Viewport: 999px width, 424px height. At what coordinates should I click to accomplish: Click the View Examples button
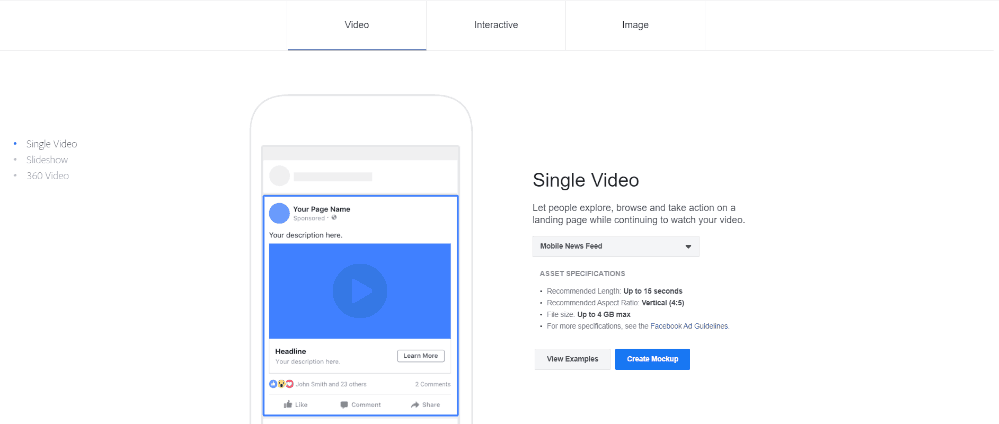(x=572, y=359)
